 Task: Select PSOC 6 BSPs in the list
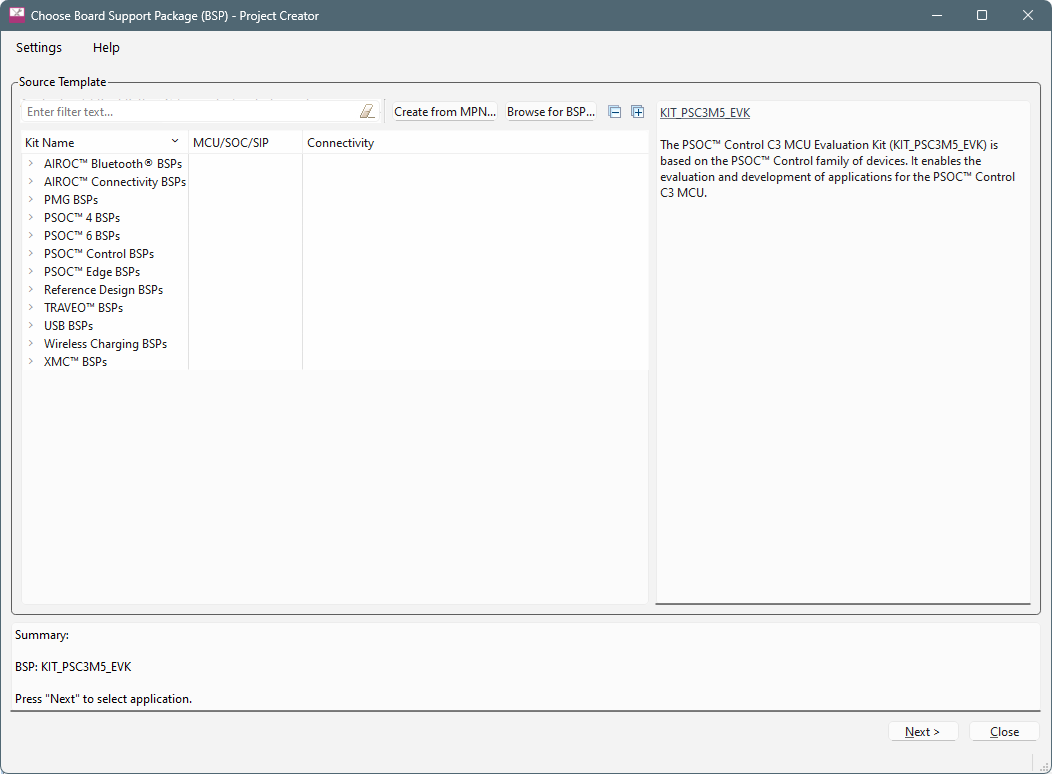coord(82,236)
